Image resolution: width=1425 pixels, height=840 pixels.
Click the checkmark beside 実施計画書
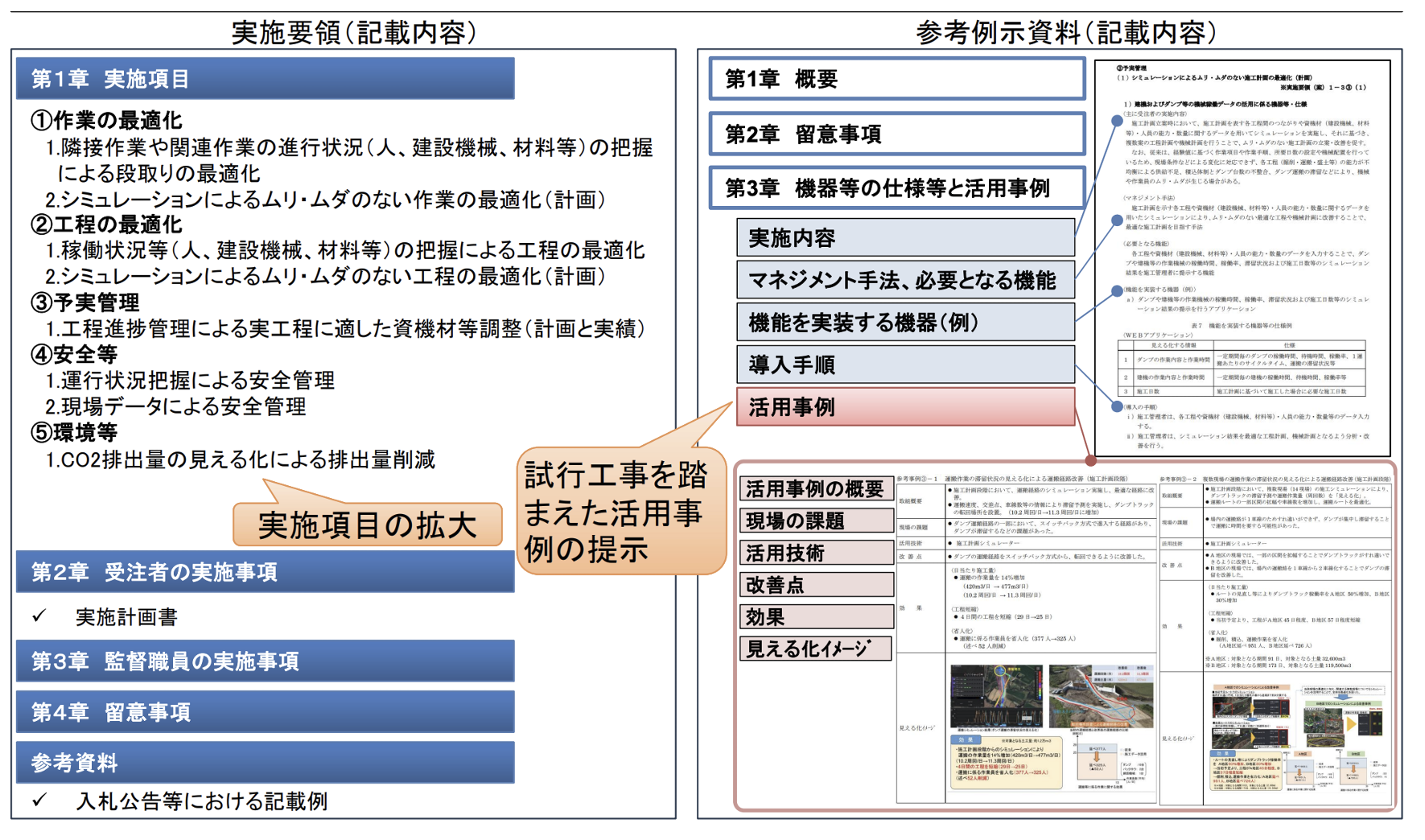click(x=39, y=616)
